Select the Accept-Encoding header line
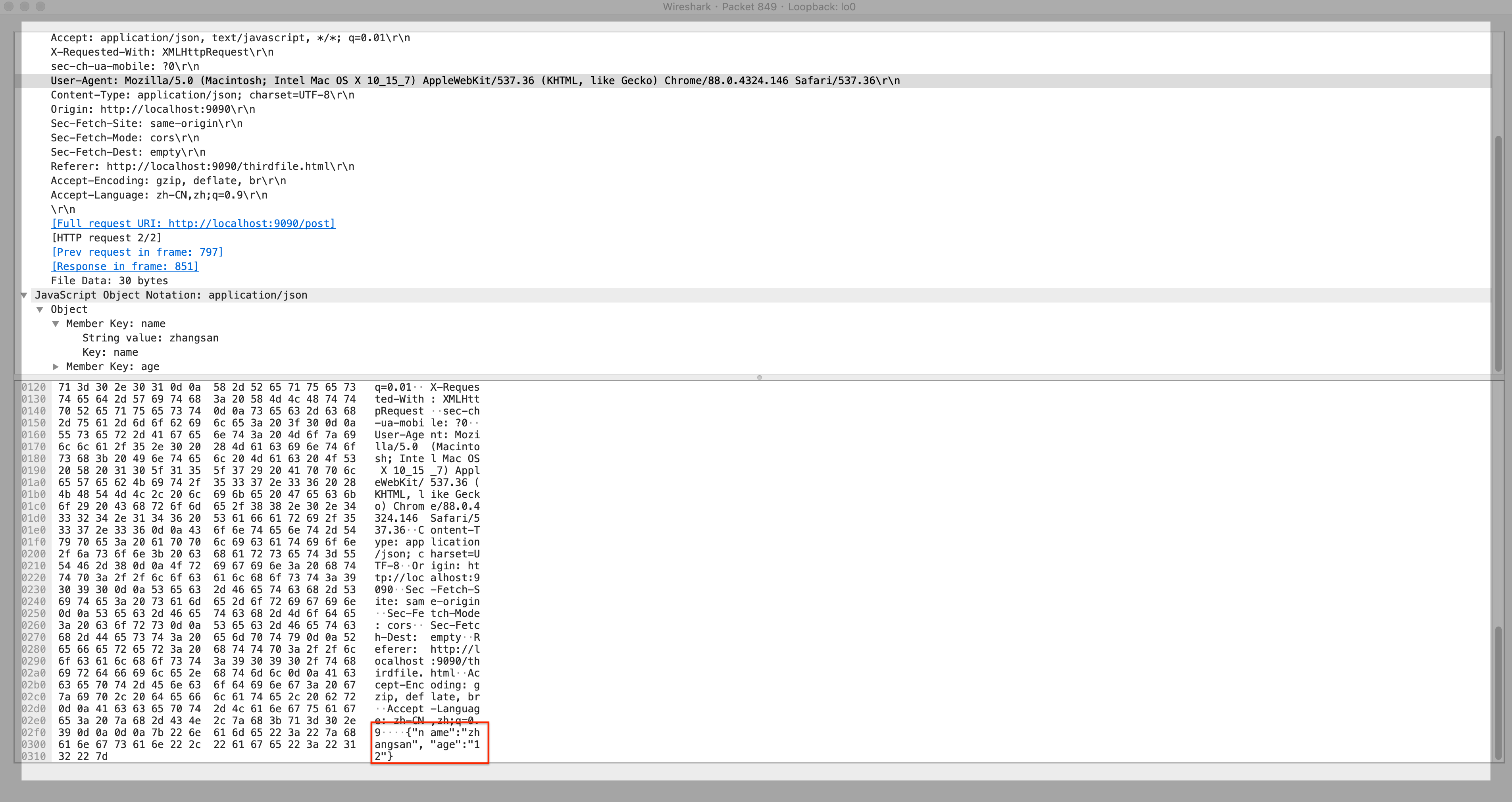 (168, 181)
